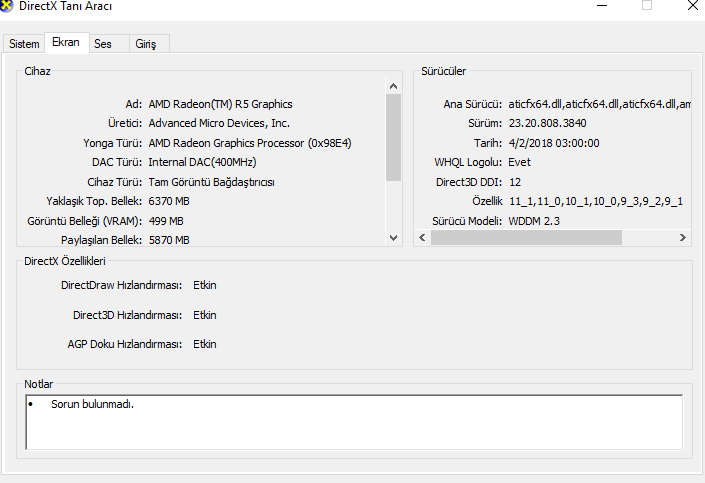
Task: Click WHQL Logolu value 'Evet'
Action: 519,162
